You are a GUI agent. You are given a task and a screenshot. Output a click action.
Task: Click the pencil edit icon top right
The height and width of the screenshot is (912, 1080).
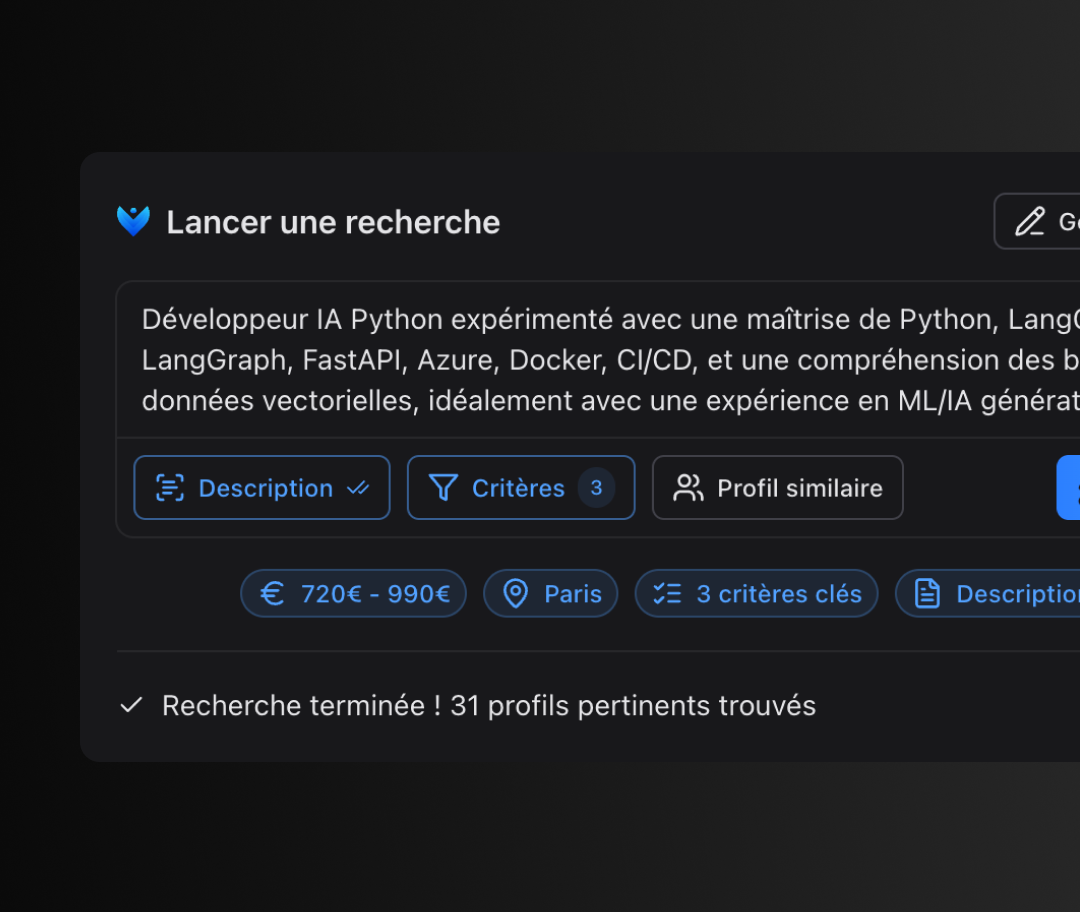point(1029,221)
